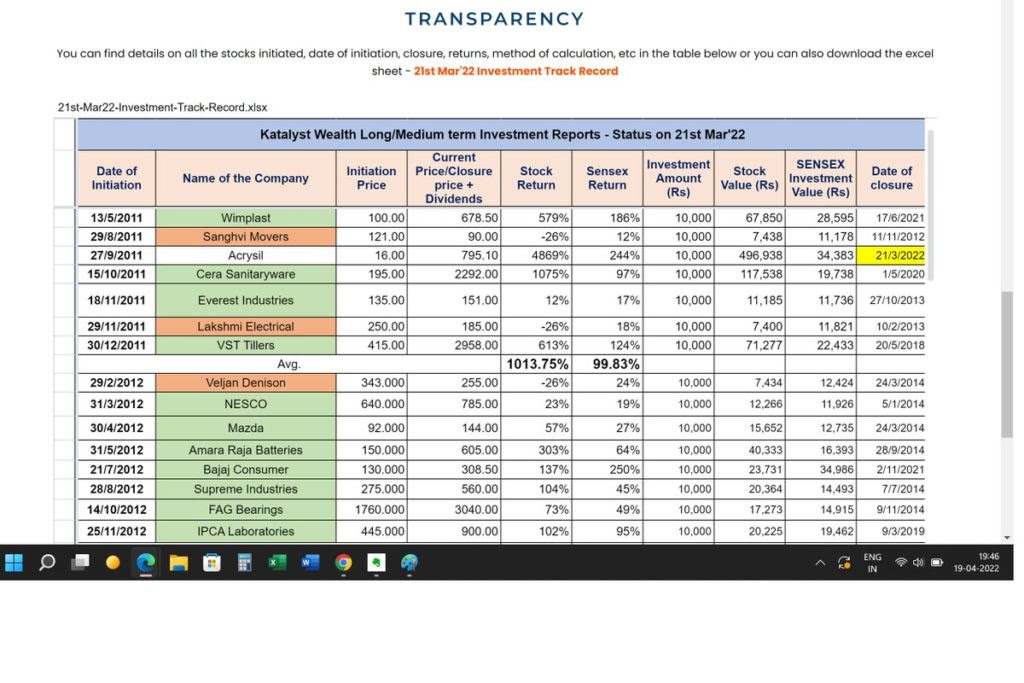Open Wi-Fi network settings in tray
Image resolution: width=1024 pixels, height=683 pixels.
pos(901,562)
